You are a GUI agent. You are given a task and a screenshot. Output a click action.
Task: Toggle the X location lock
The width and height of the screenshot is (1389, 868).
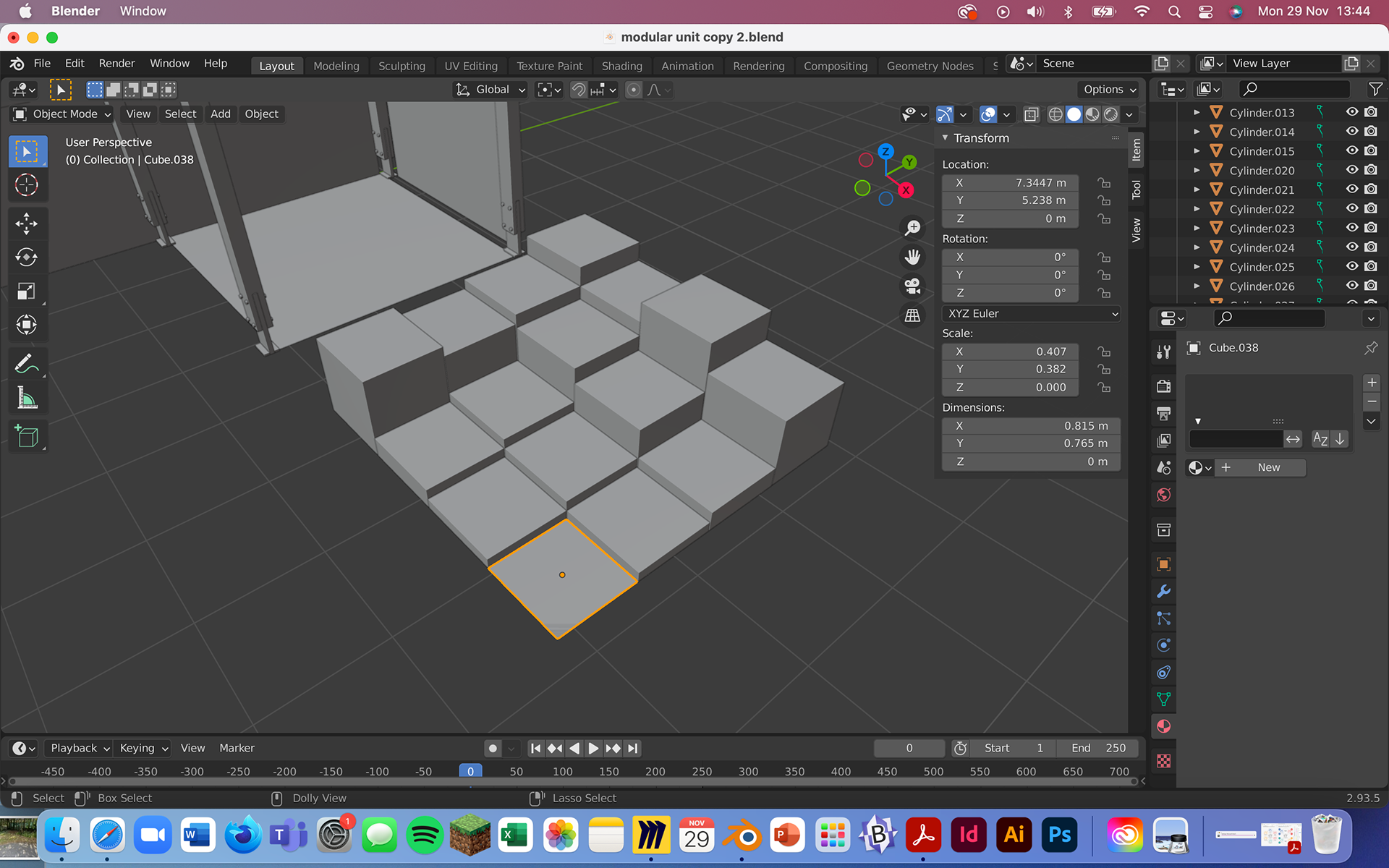[x=1104, y=183]
